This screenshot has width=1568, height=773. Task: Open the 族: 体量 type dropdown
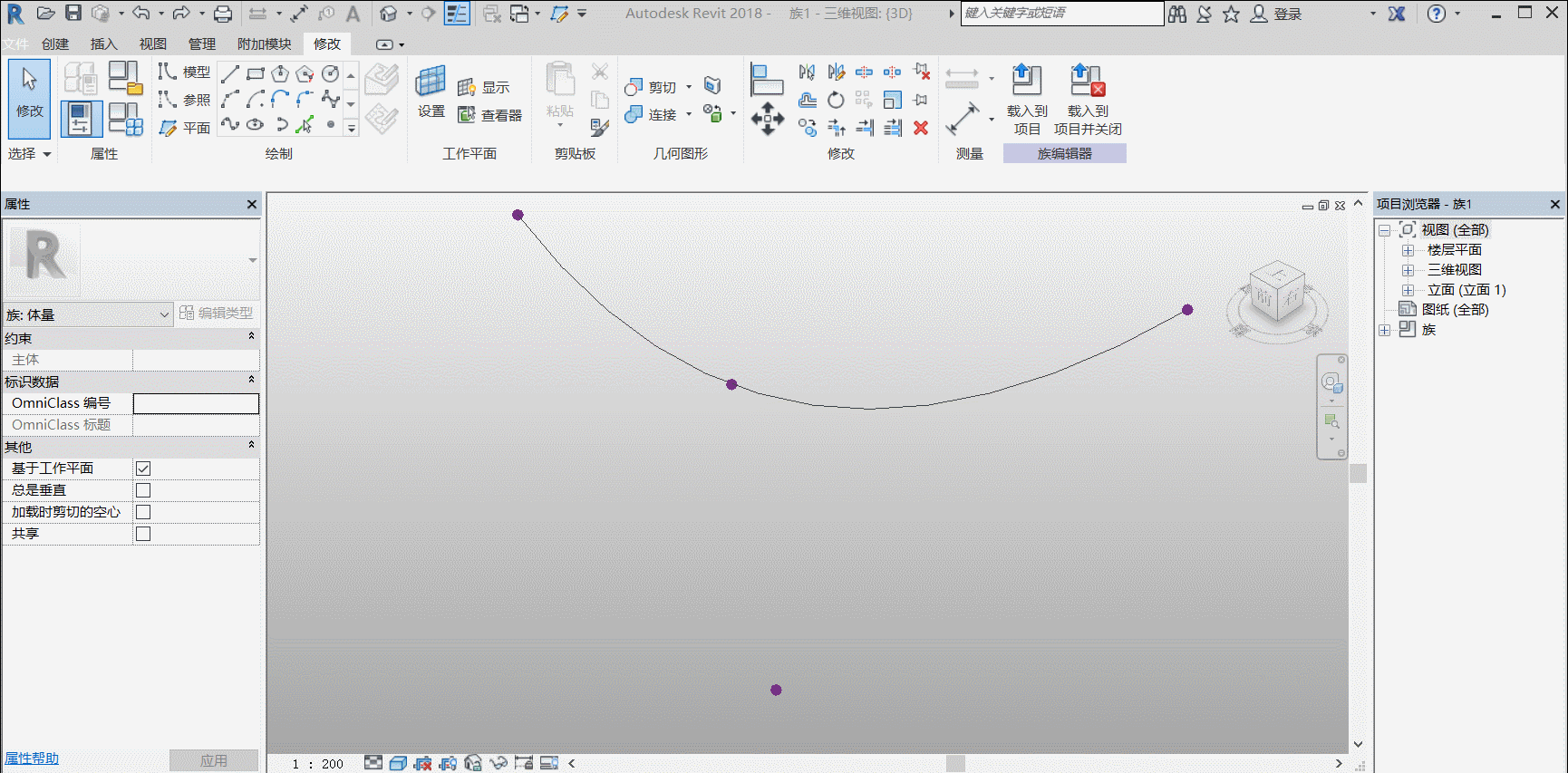(88, 314)
